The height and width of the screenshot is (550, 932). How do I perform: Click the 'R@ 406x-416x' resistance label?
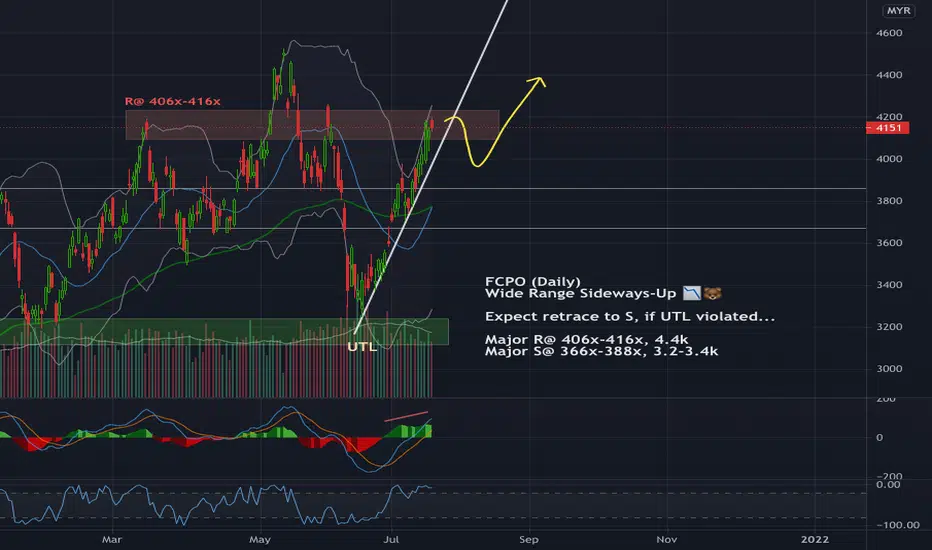click(x=172, y=102)
